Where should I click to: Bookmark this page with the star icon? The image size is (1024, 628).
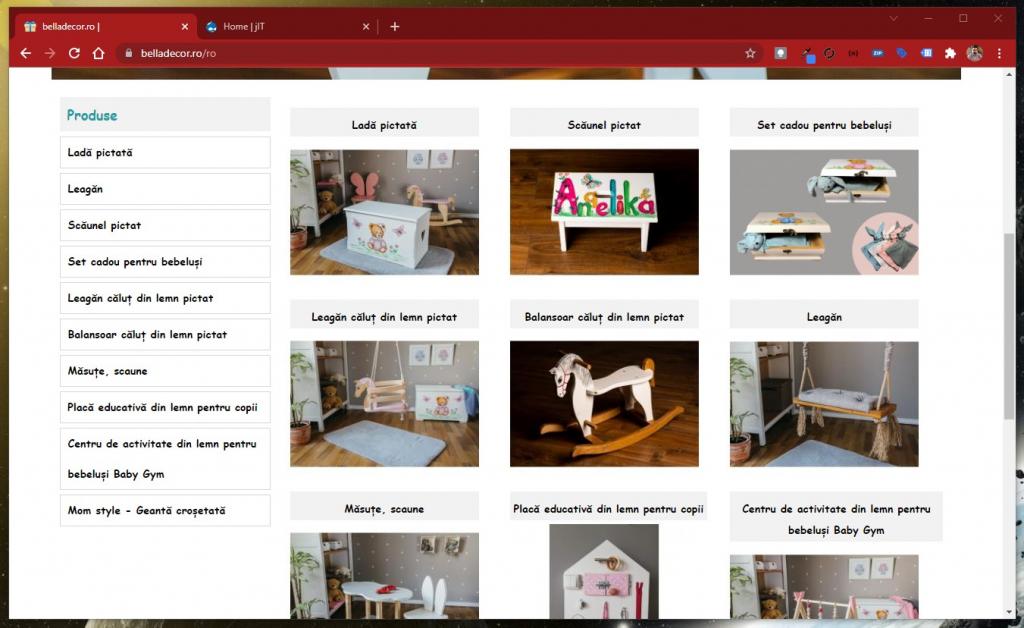point(750,53)
